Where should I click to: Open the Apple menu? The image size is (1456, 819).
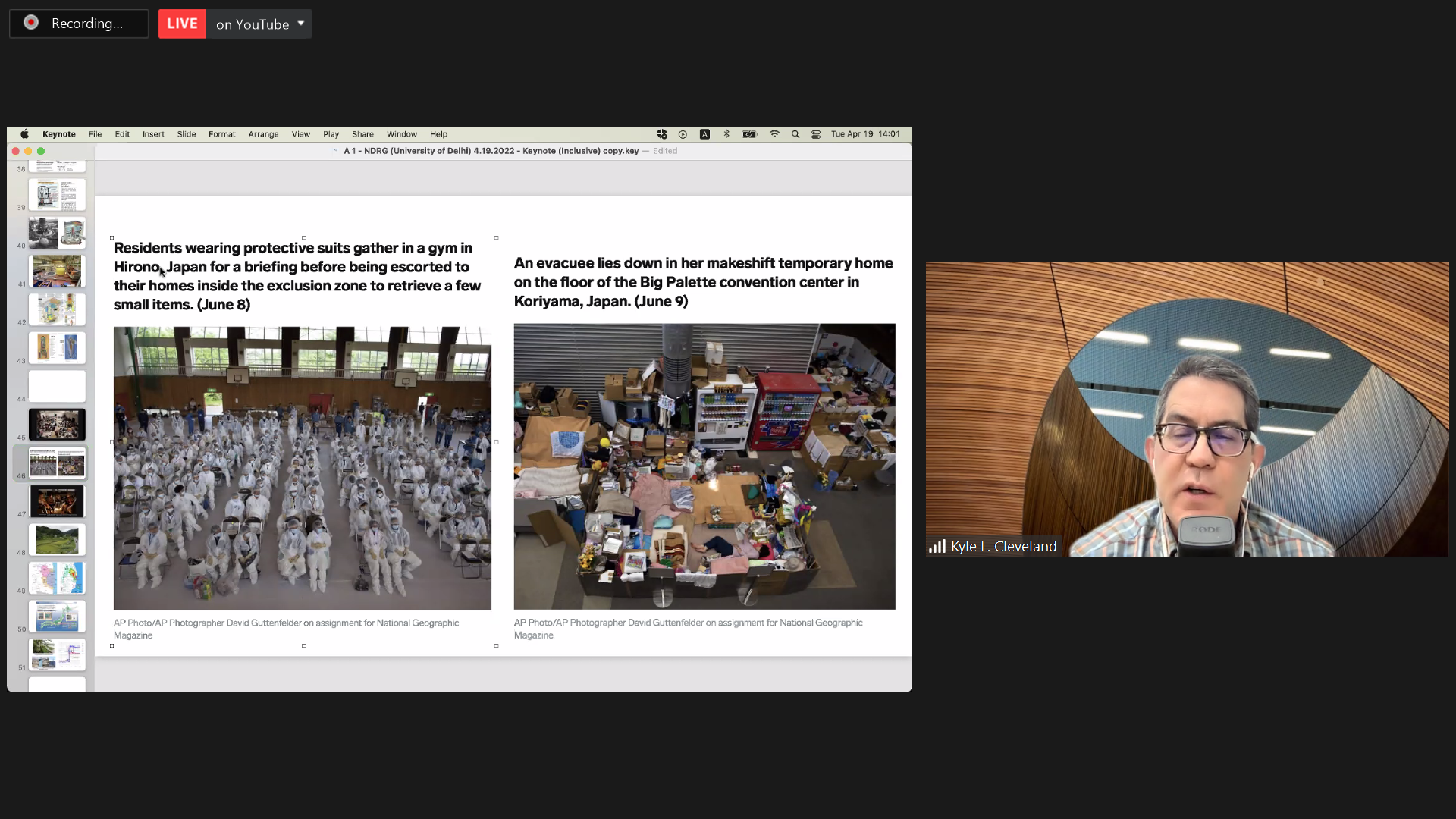(24, 134)
